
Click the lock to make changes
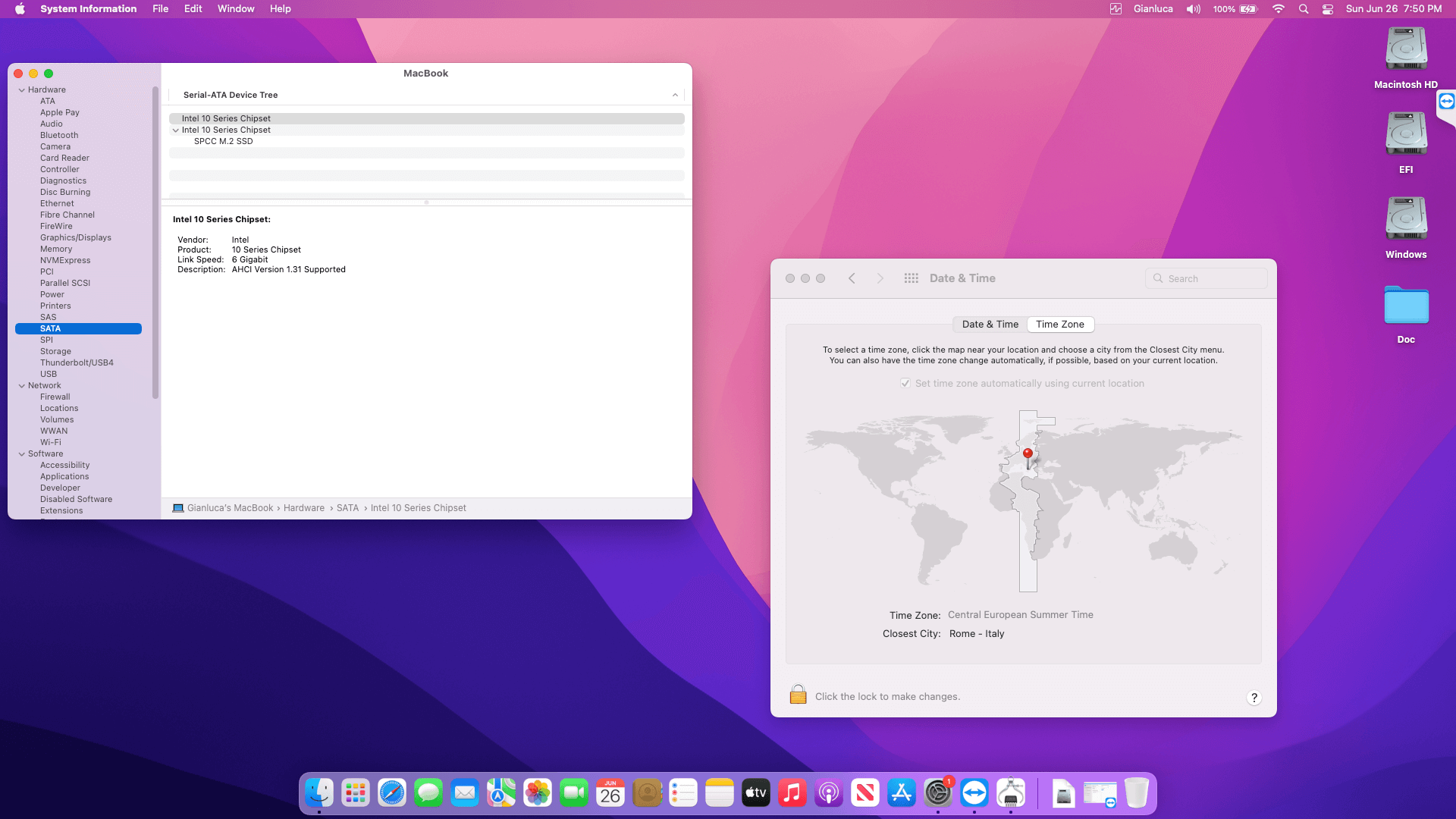pyautogui.click(x=798, y=695)
